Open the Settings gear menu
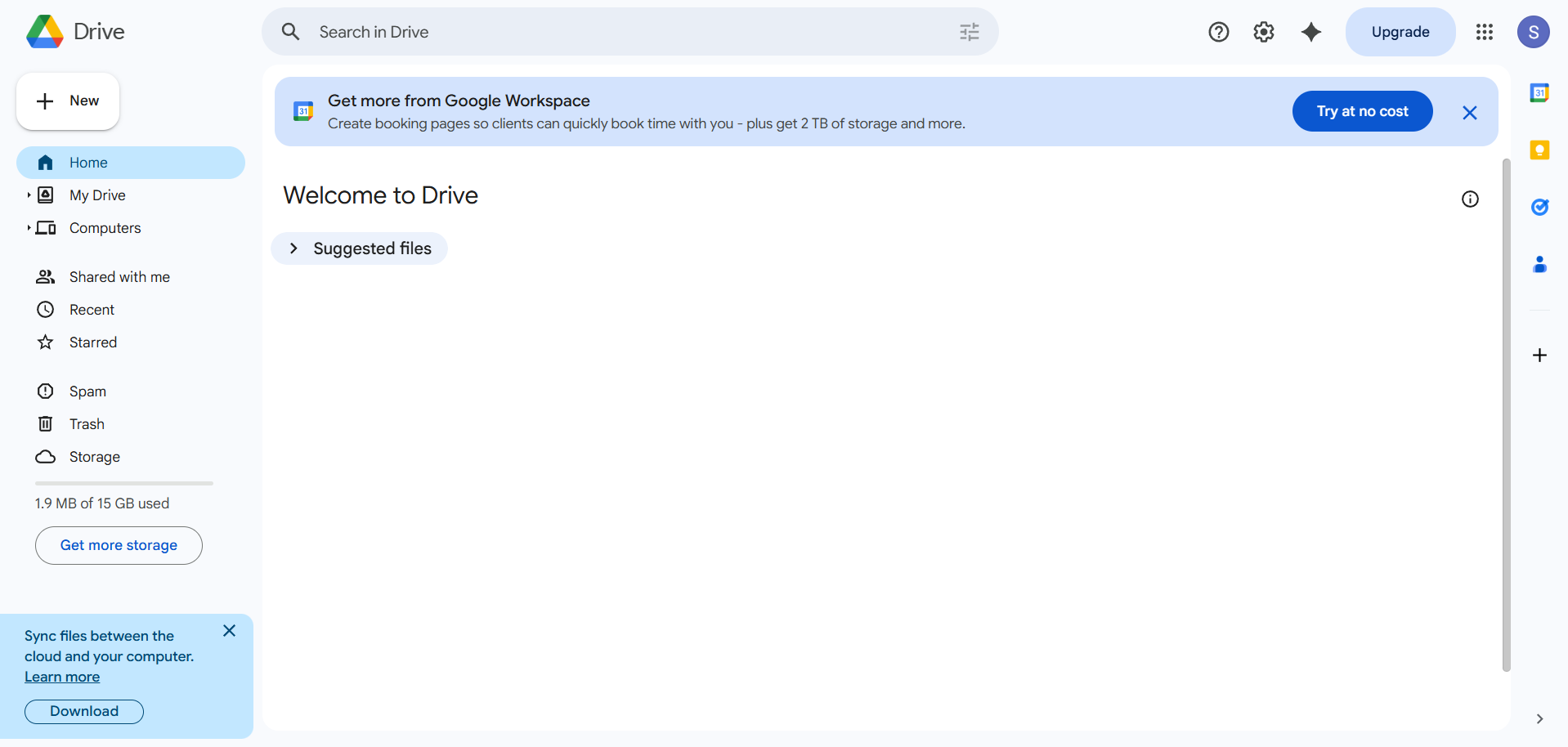The image size is (1568, 747). 1264,32
